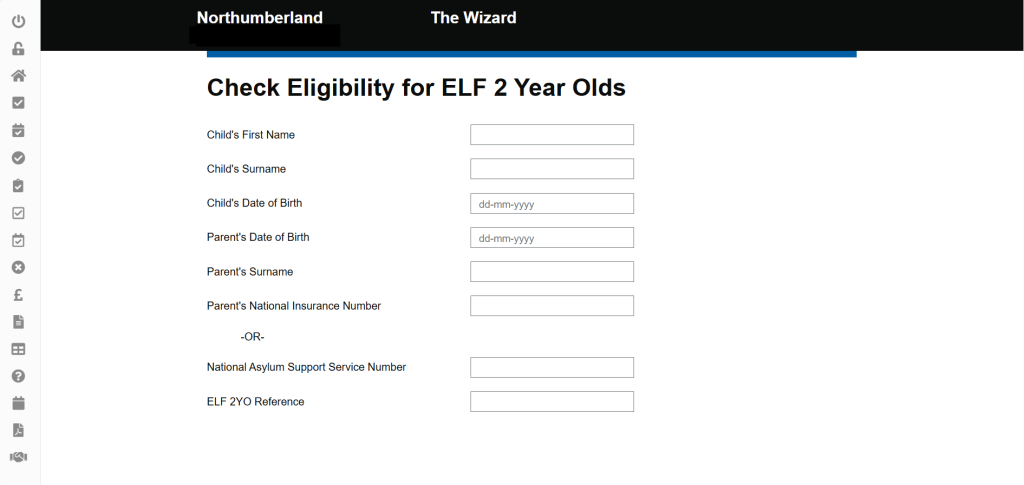Open the question mark help icon

(x=18, y=376)
